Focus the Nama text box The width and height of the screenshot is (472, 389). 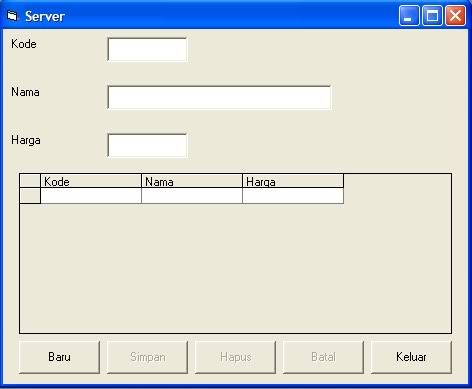219,98
